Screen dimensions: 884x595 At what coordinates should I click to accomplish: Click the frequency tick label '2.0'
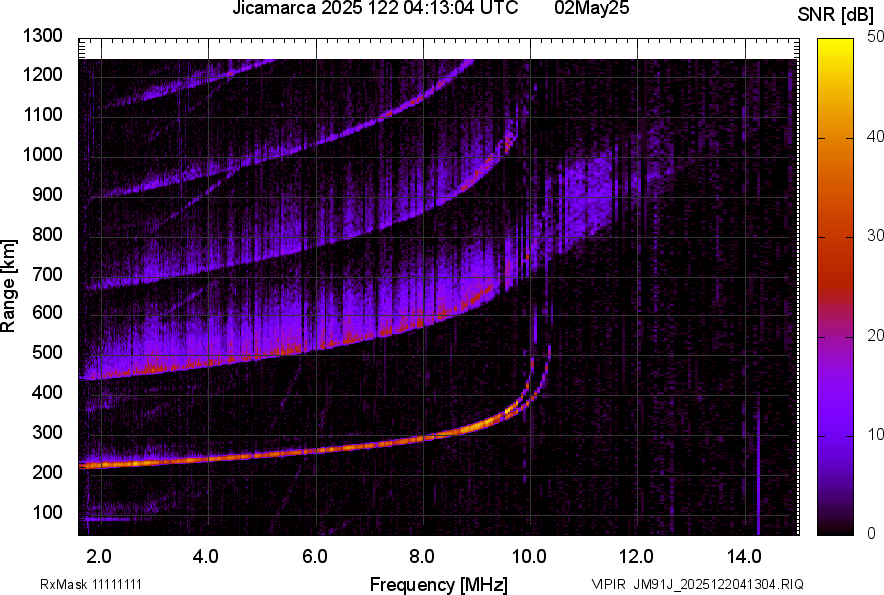(99, 557)
